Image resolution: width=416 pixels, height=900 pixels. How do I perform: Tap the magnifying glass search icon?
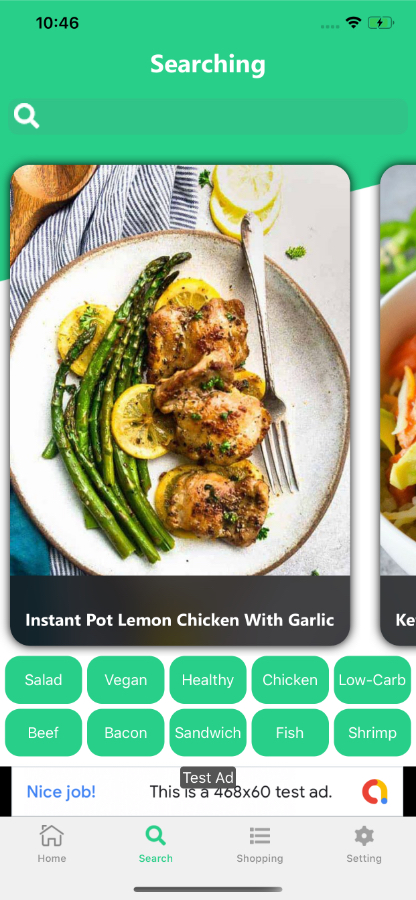(x=26, y=116)
